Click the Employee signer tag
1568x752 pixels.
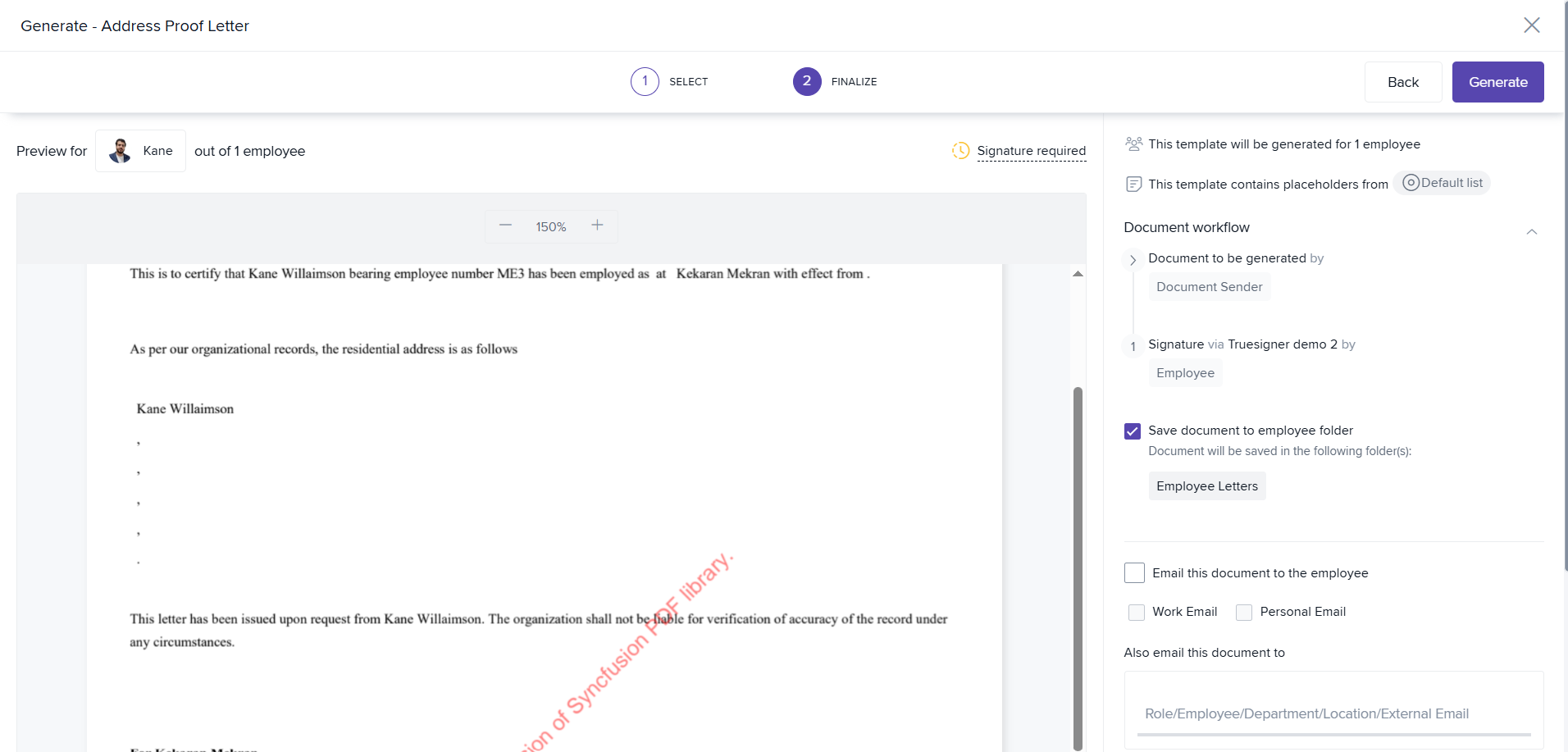(1185, 373)
